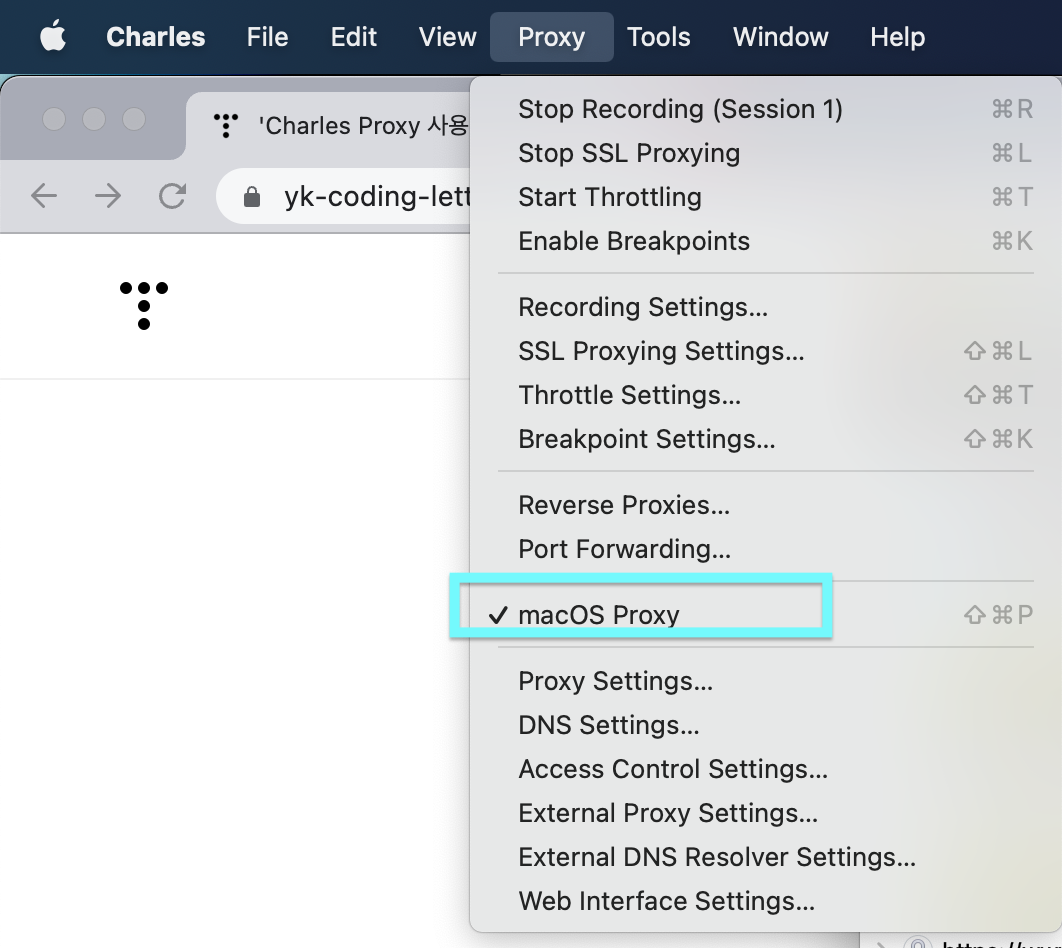The width and height of the screenshot is (1062, 948).
Task: Select Stop SSL Proxying
Action: pos(765,153)
